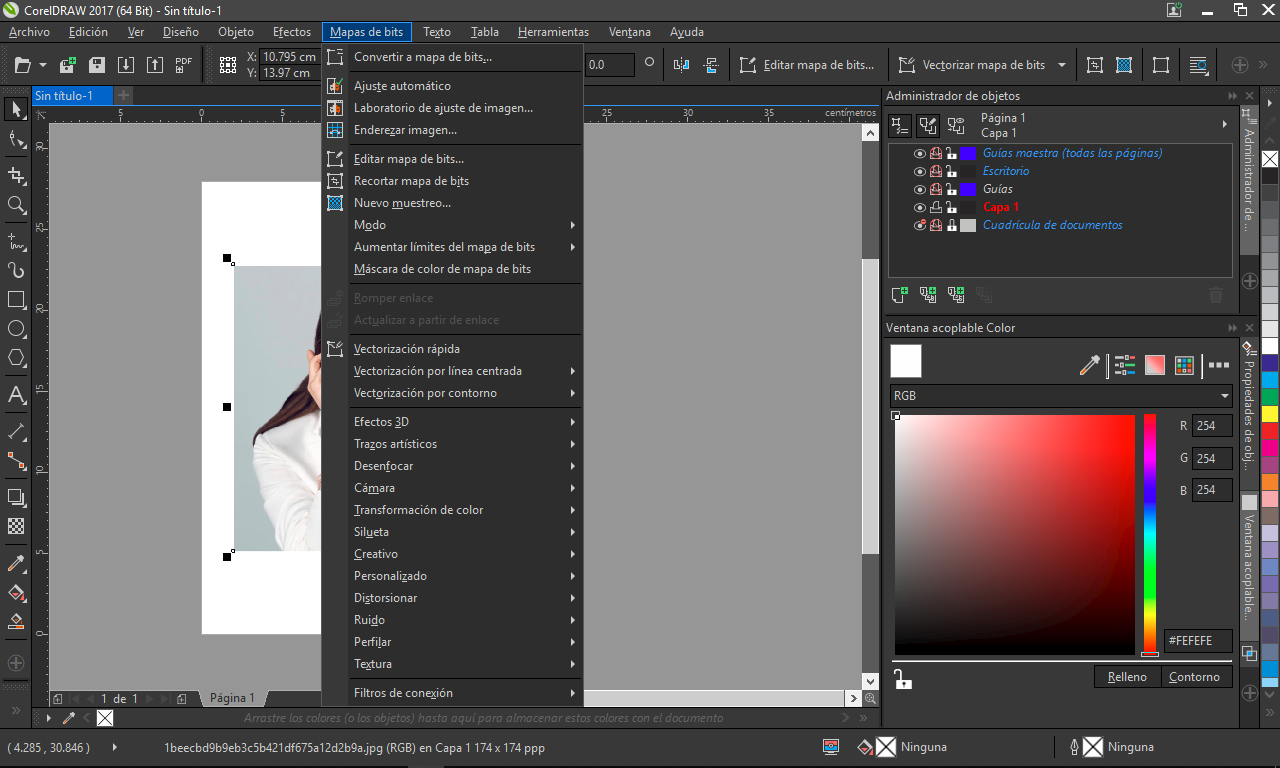This screenshot has height=768, width=1280.
Task: Click the add new document tab plus
Action: pos(124,95)
